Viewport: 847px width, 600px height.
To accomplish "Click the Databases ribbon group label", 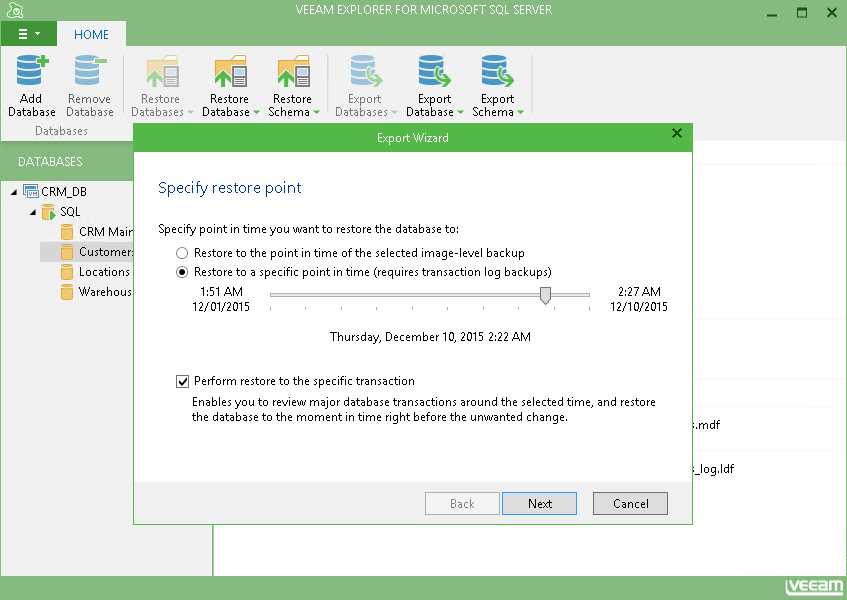I will [x=61, y=131].
